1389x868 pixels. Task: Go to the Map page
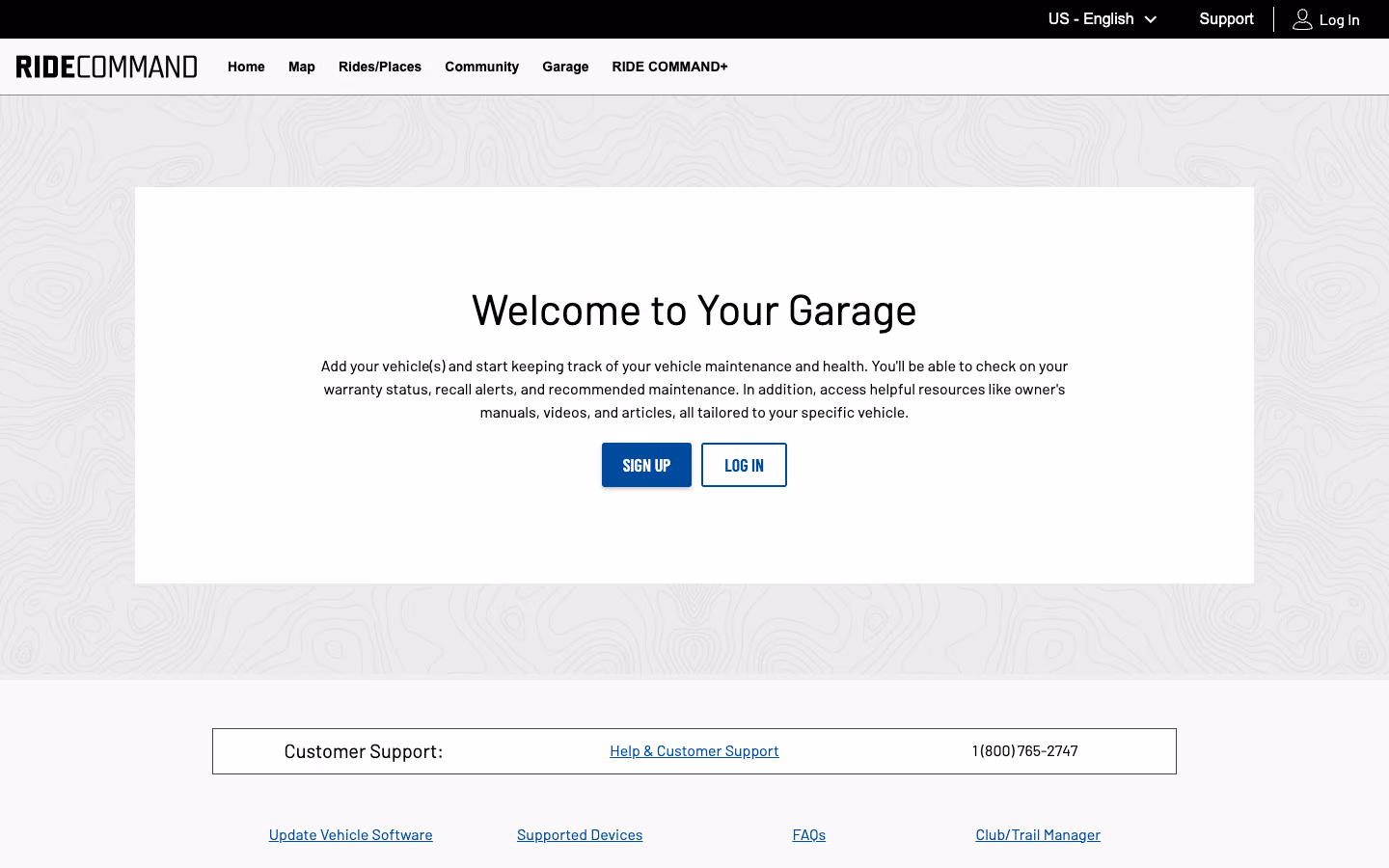[x=302, y=67]
